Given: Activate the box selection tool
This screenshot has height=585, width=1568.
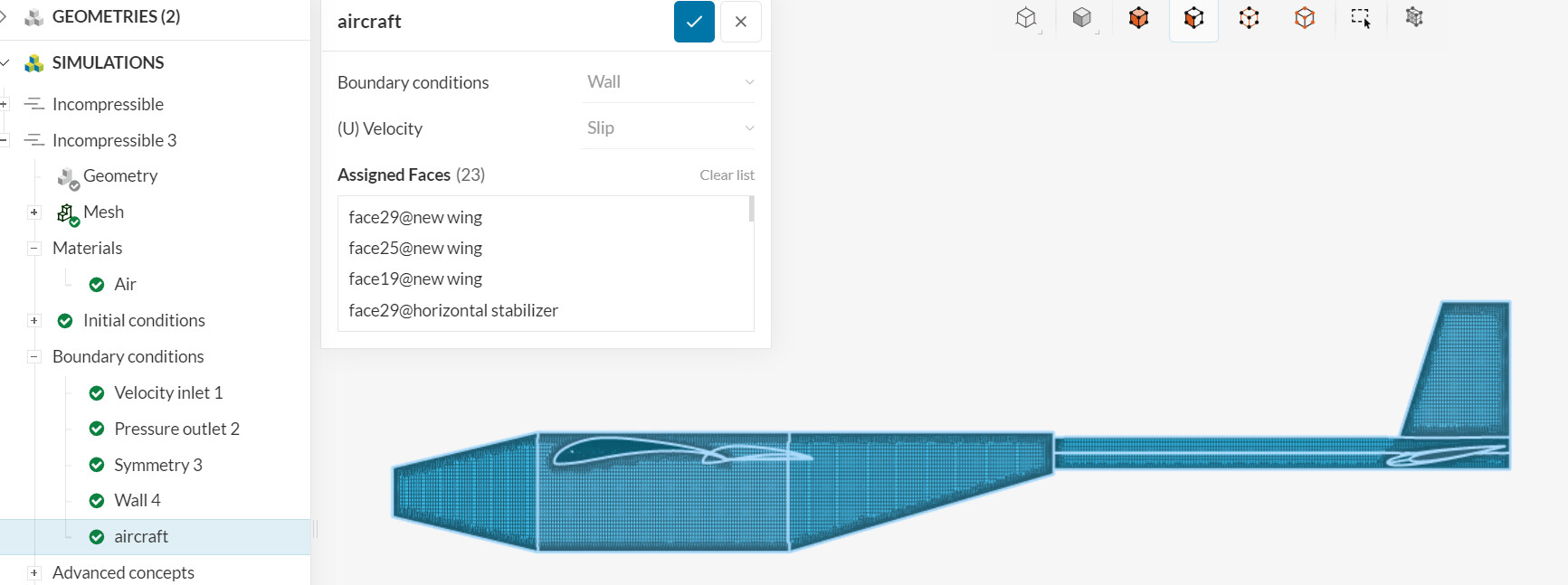Looking at the screenshot, I should [x=1360, y=18].
